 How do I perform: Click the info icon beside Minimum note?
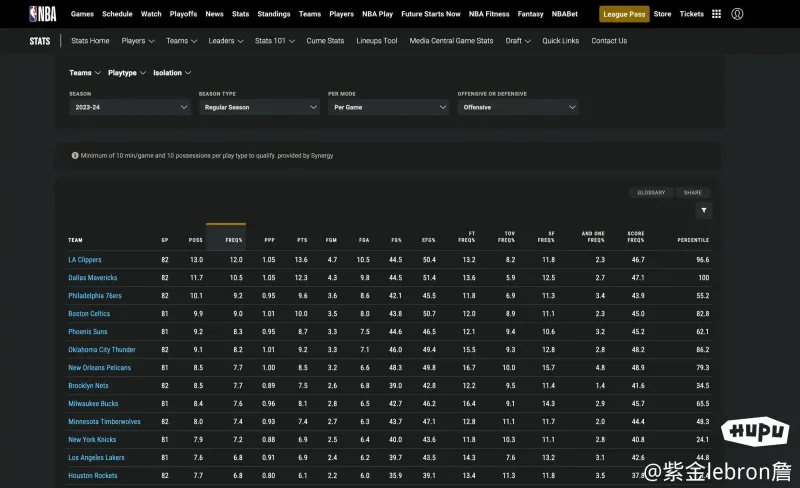pos(75,155)
